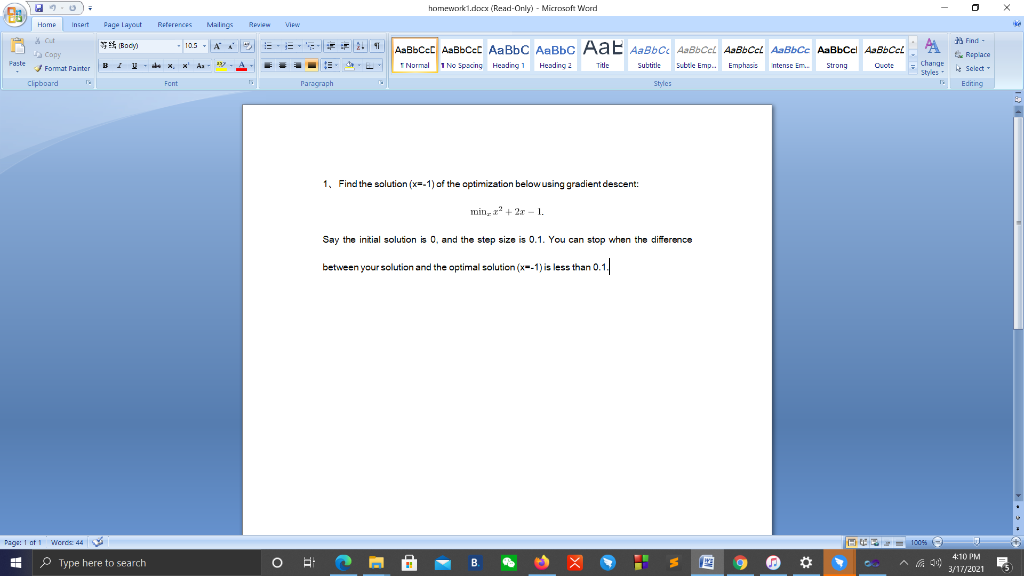Toggle the Show/Hide paragraph marks

click(x=377, y=44)
